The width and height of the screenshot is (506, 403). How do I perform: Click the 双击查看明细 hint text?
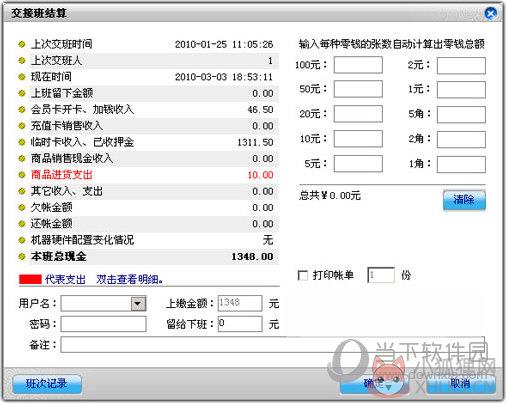click(x=129, y=279)
